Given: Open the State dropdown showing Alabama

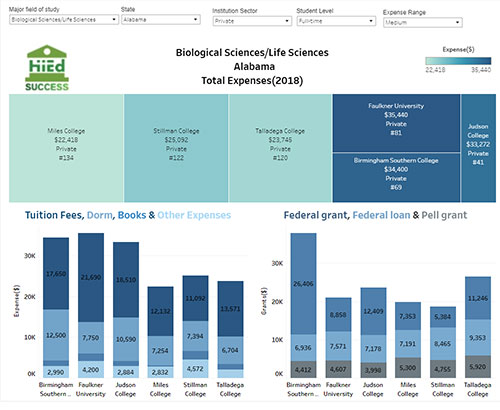Looking at the screenshot, I should tap(161, 19).
